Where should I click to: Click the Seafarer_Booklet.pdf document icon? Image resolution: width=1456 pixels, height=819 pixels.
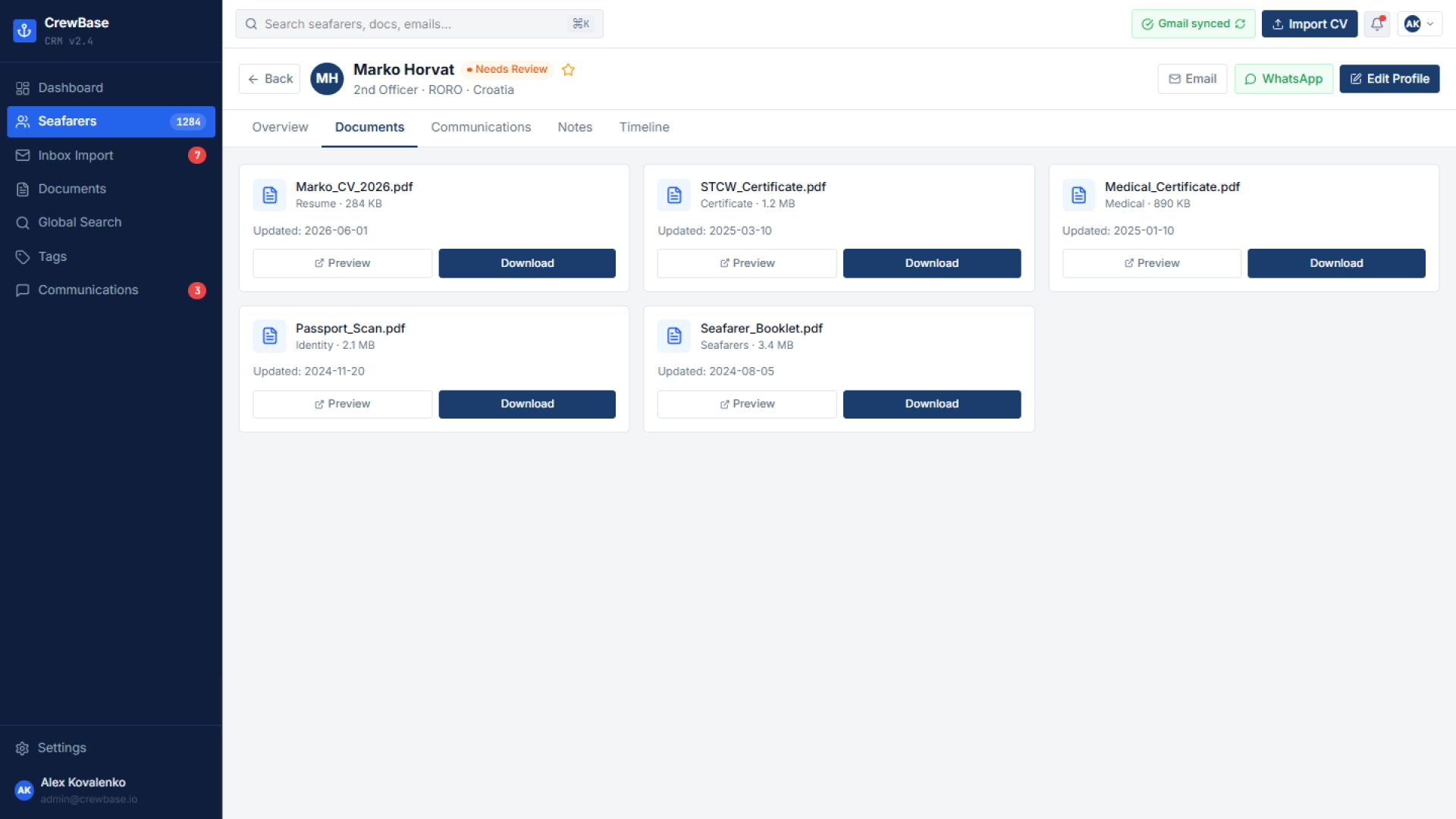click(x=673, y=336)
